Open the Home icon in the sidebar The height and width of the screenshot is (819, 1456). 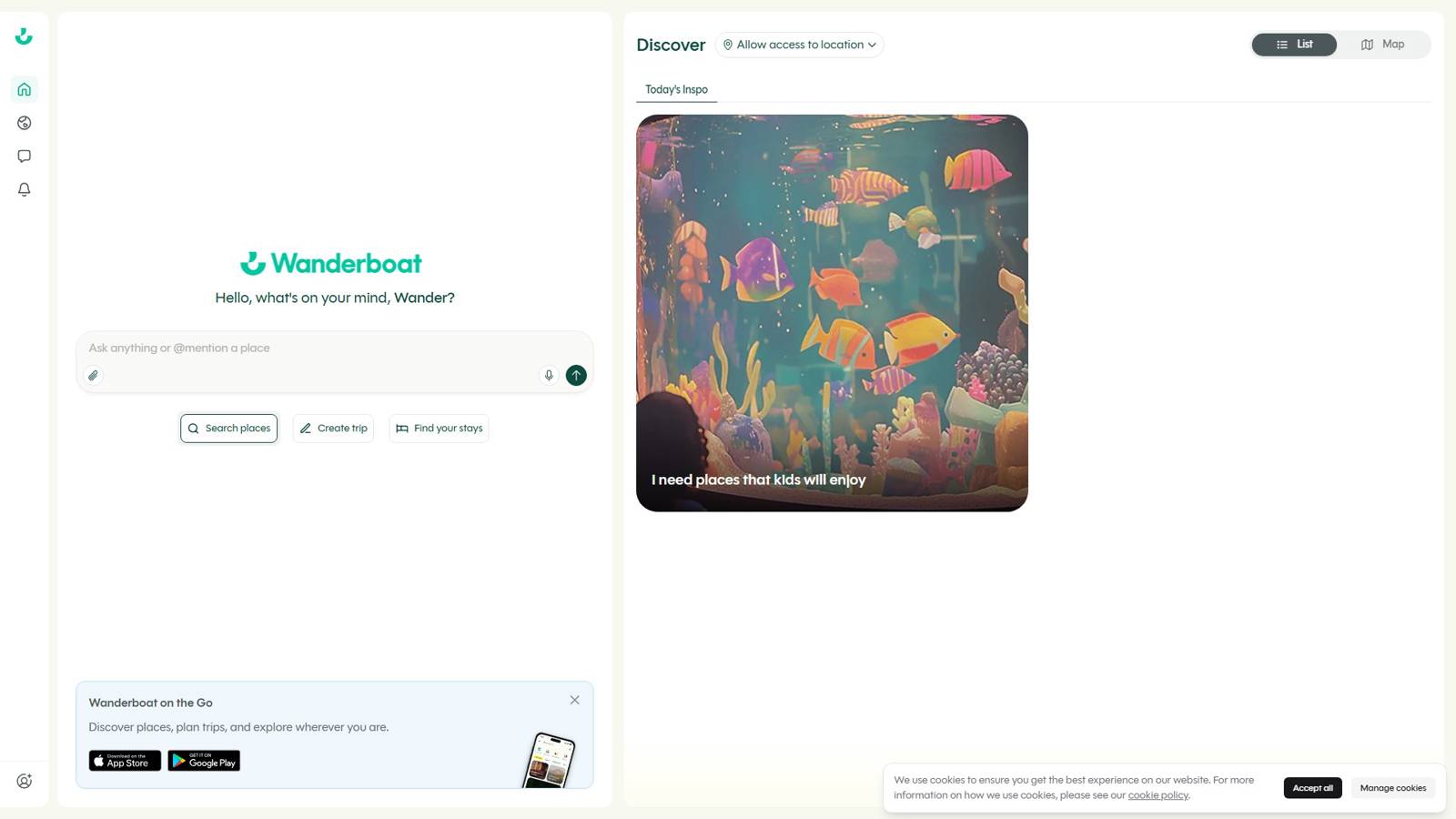(x=25, y=89)
